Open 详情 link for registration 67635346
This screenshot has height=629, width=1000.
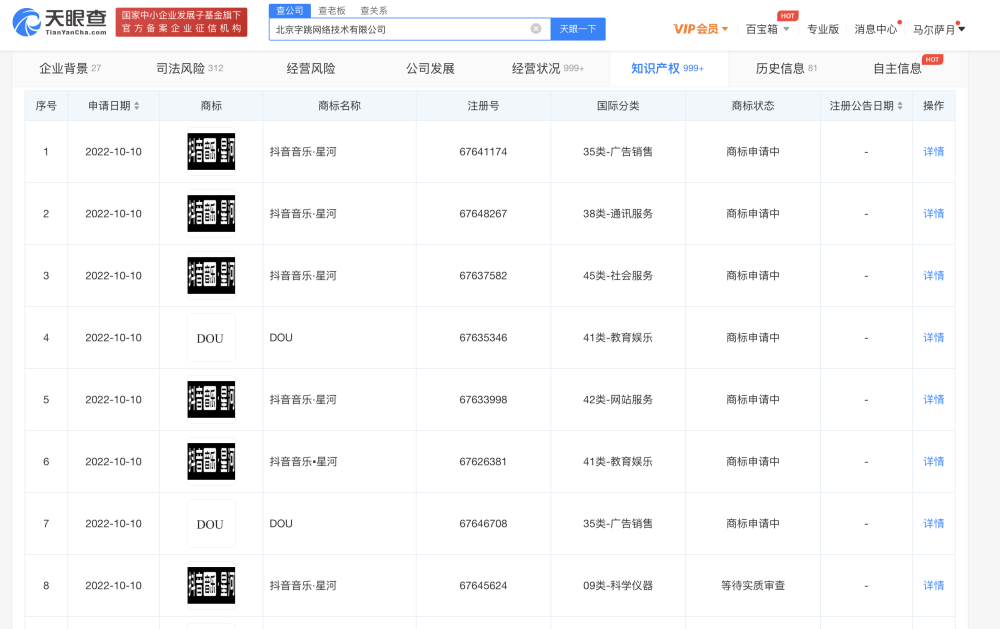(x=933, y=338)
